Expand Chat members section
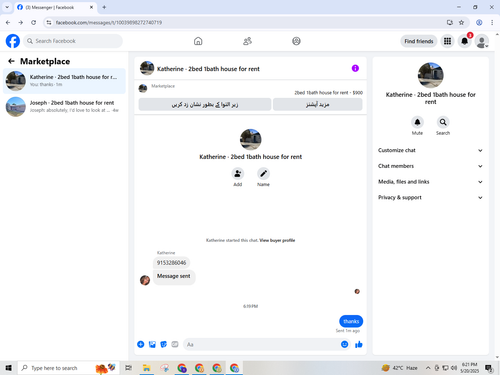Image resolution: width=500 pixels, height=375 pixels. (x=430, y=166)
